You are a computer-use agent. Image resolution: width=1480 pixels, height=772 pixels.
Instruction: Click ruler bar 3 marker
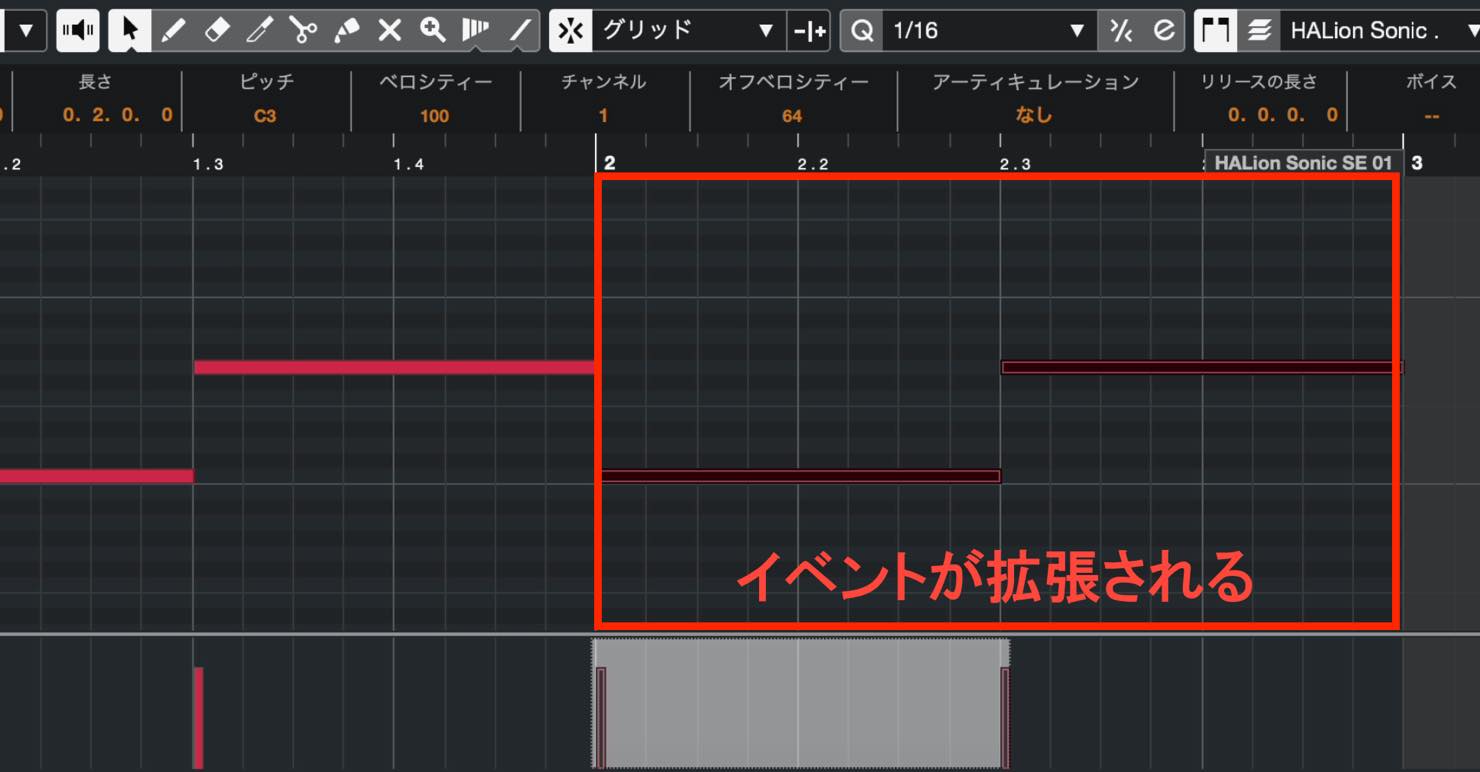pyautogui.click(x=1415, y=163)
